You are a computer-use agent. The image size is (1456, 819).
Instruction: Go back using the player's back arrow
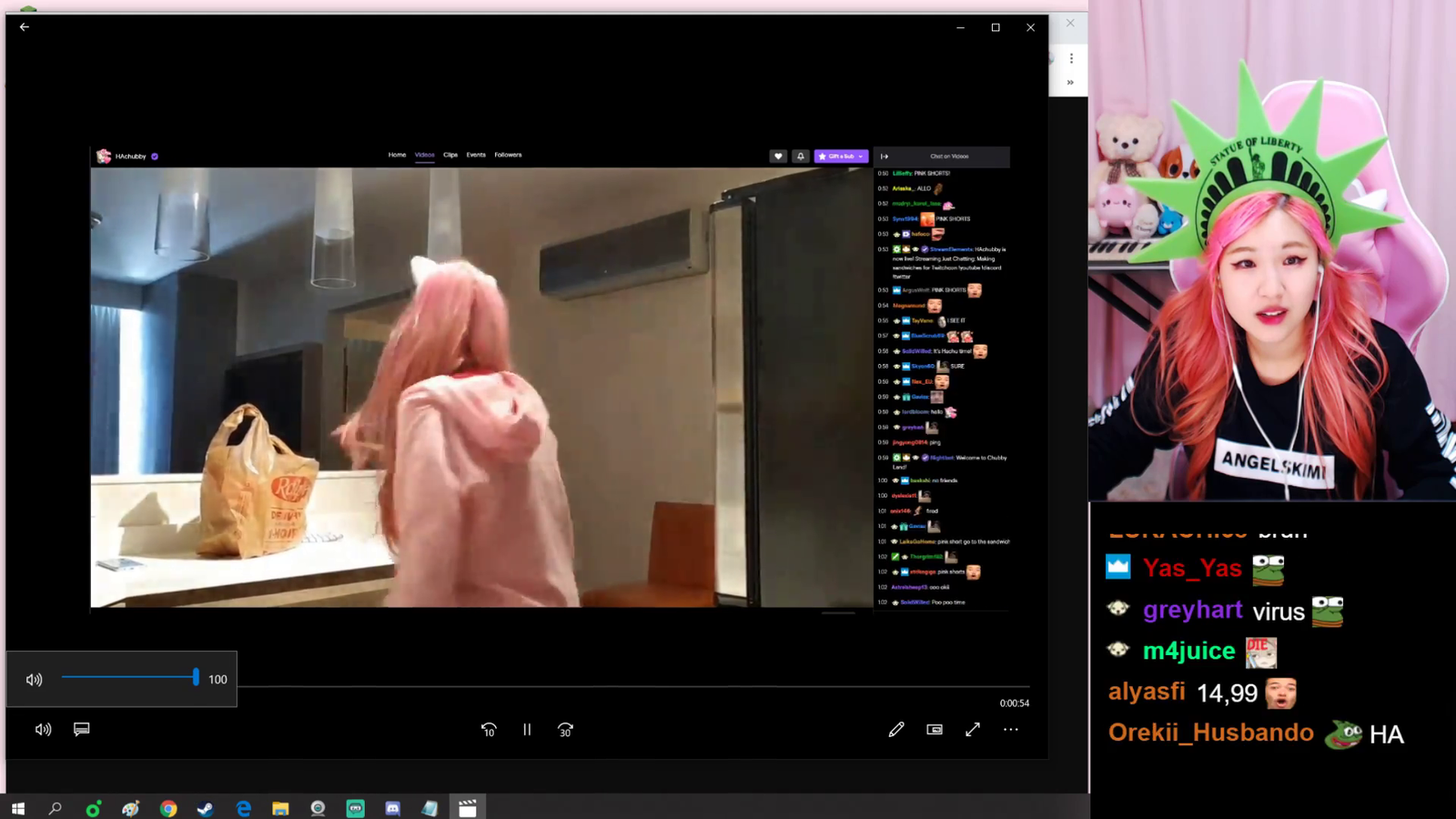(x=25, y=27)
